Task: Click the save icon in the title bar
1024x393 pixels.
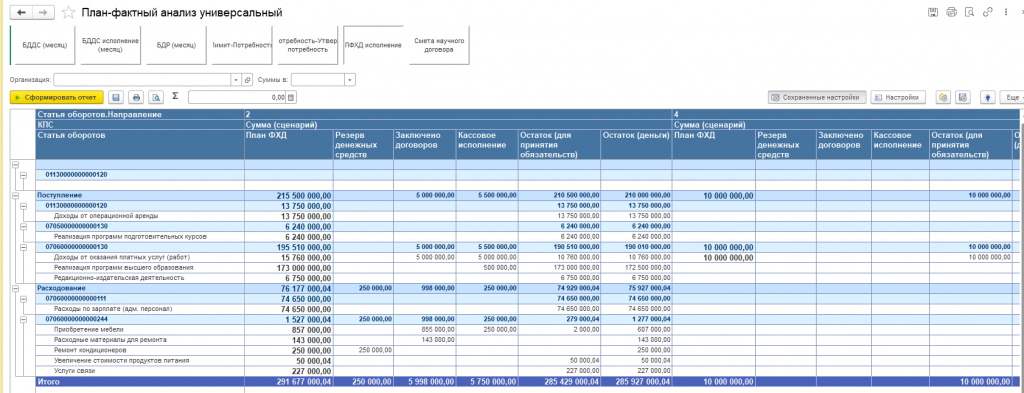Action: 933,12
